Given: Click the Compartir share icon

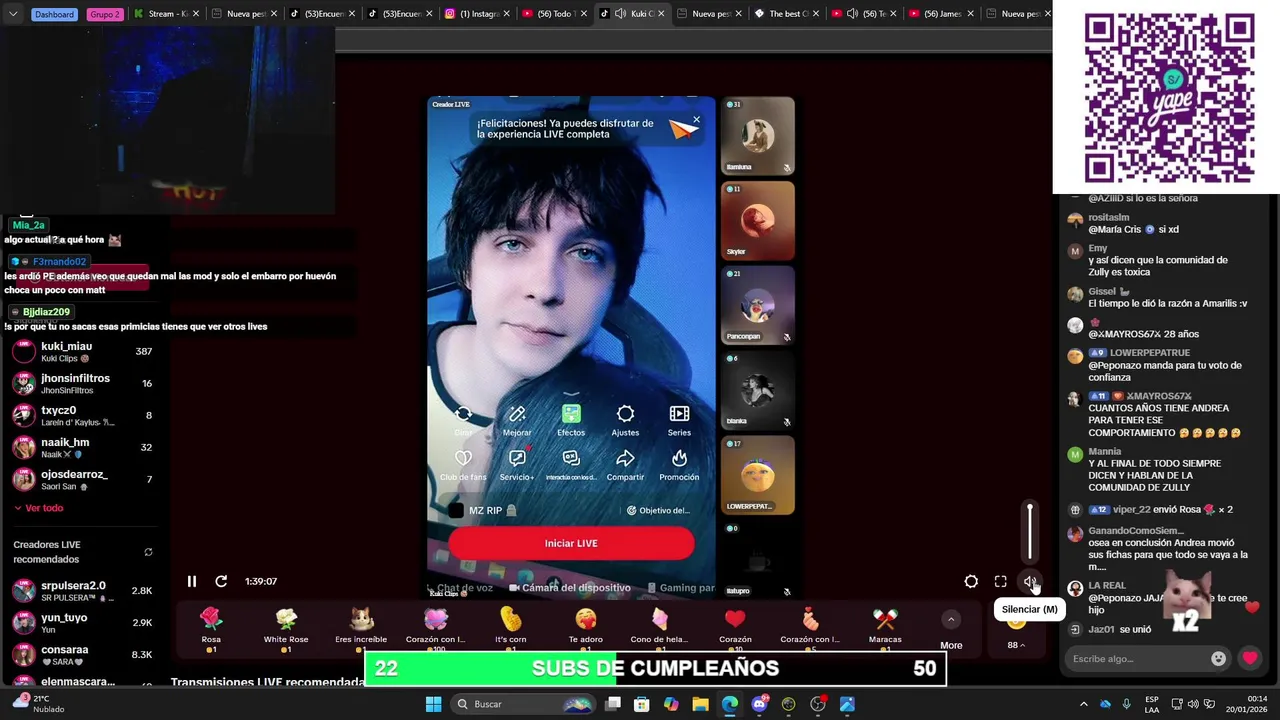Looking at the screenshot, I should (625, 465).
